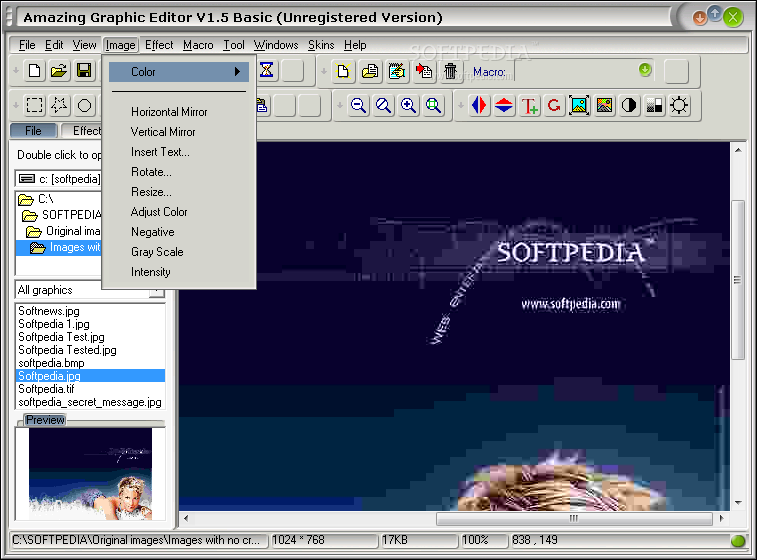Viewport: 757px width, 560px height.
Task: Click the green zoom-to-fit magnifier icon
Action: 434,105
